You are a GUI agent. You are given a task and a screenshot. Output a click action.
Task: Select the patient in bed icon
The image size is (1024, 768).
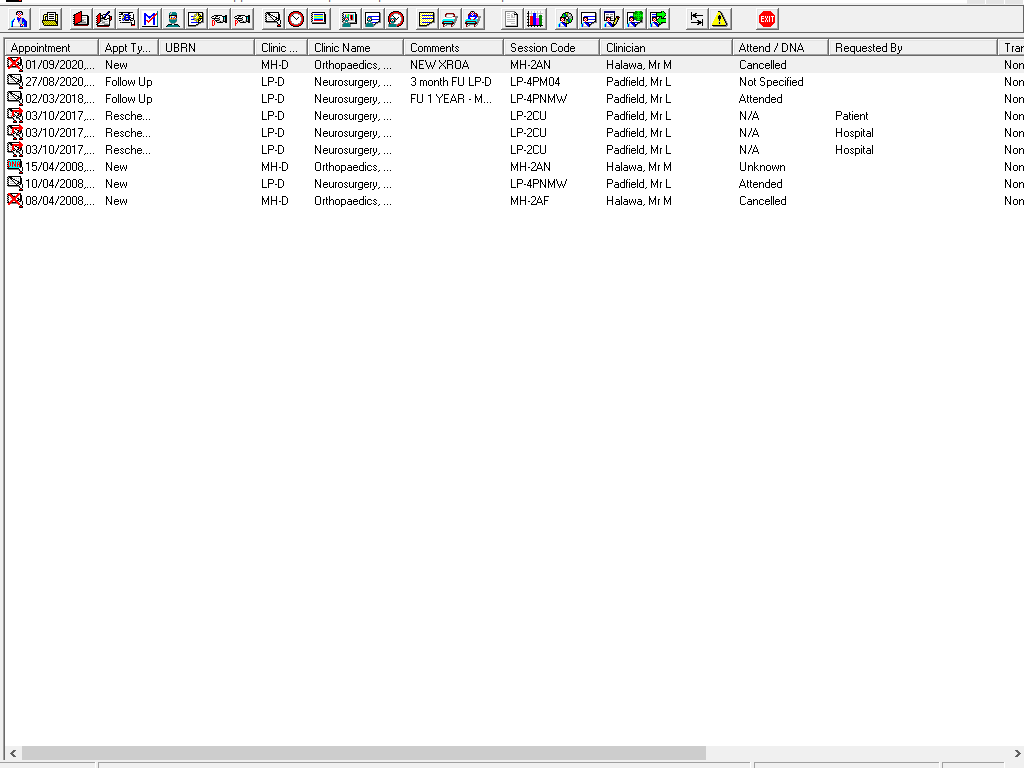tap(473, 19)
